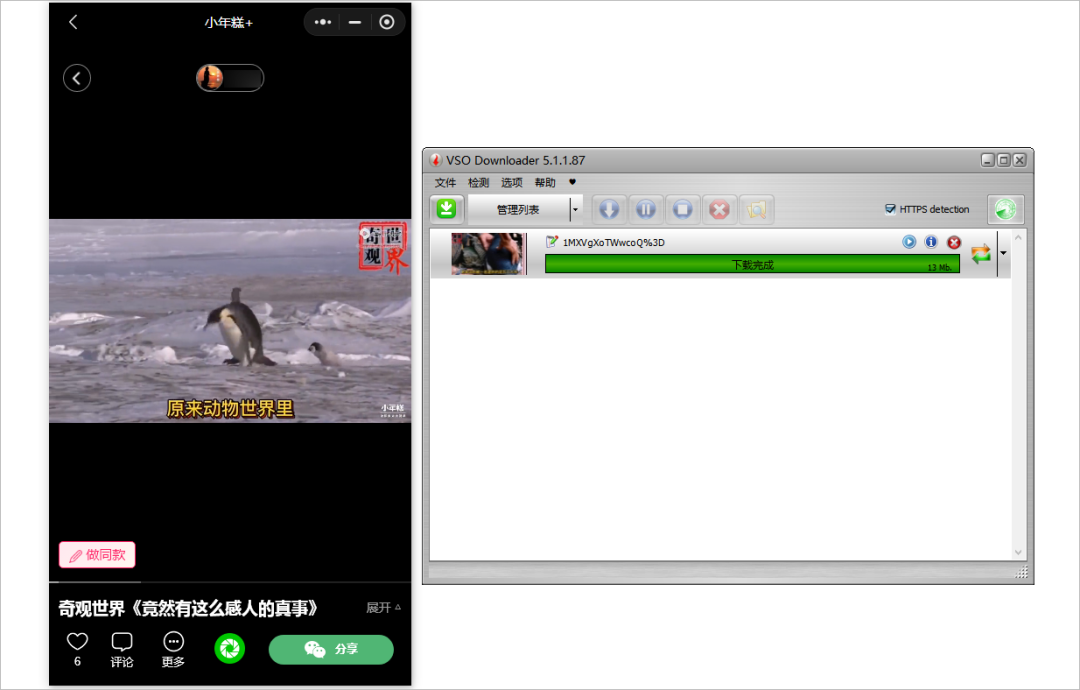Click the heart like icon
Image resolution: width=1080 pixels, height=690 pixels.
(77, 641)
